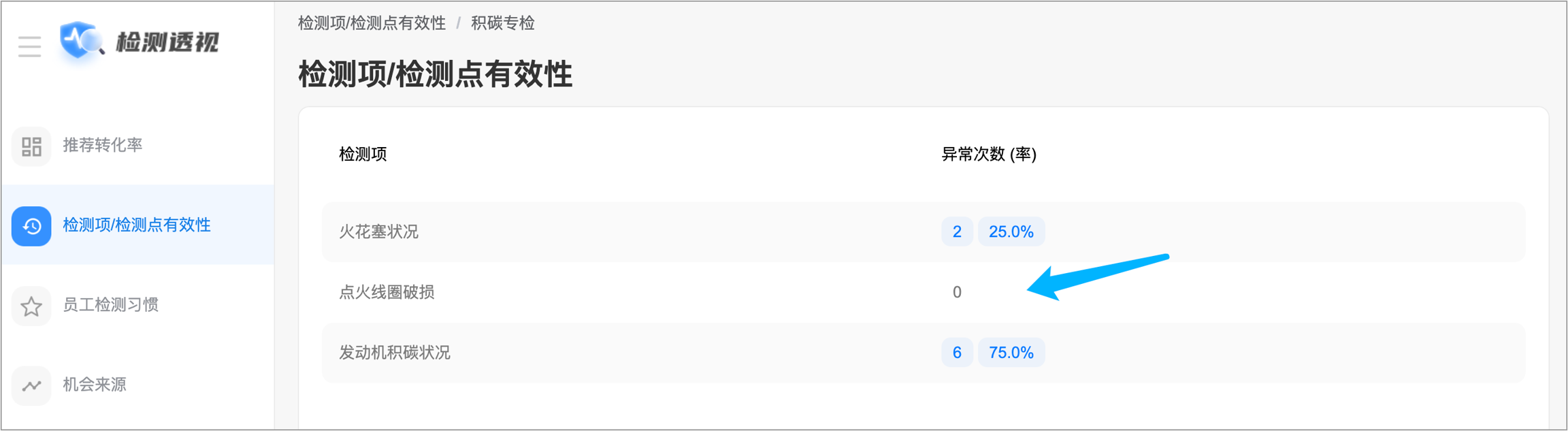
Task: Click the 检测项/检测点有效性 history icon
Action: coord(31,226)
